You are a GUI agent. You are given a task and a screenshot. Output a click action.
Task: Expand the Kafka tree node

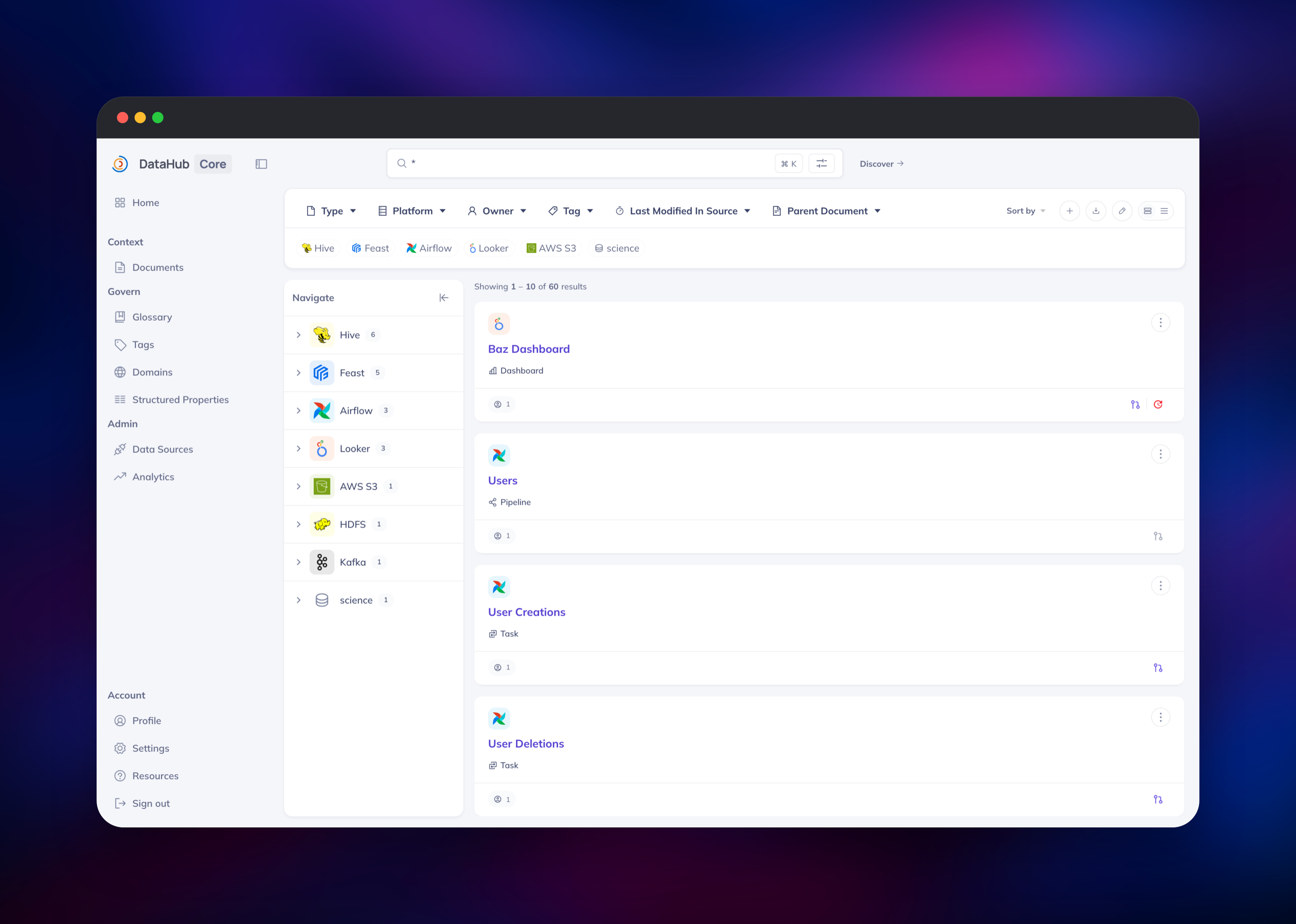tap(298, 562)
